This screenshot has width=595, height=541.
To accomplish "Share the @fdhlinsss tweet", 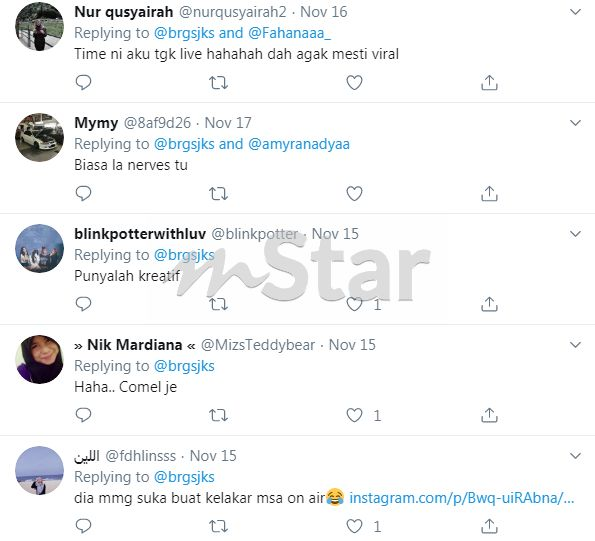I will coord(489,526).
